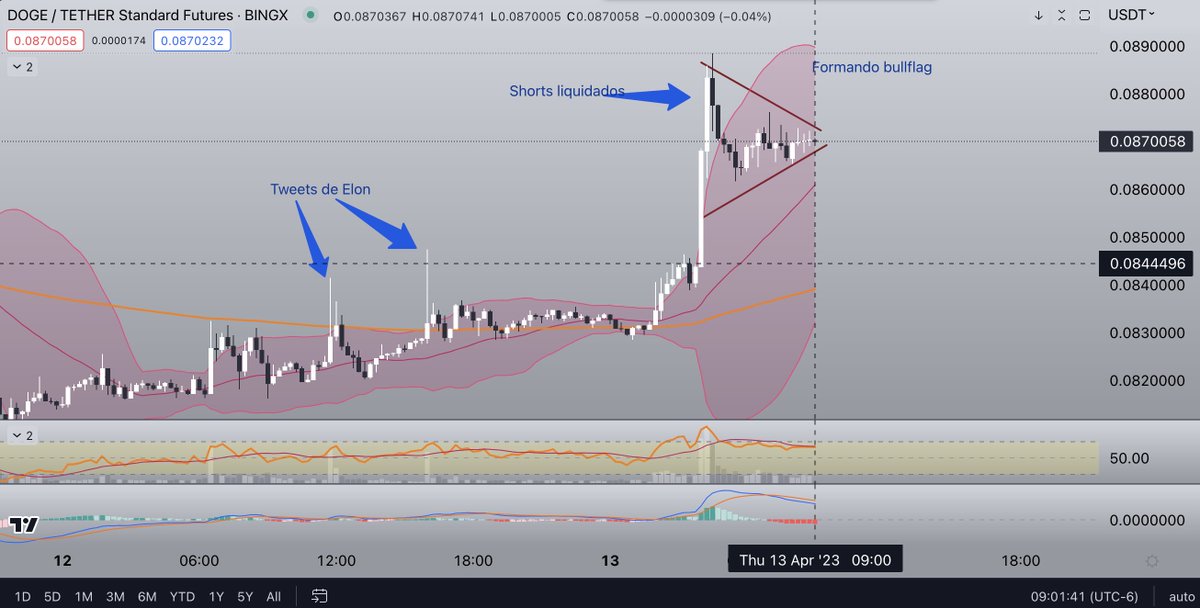Click the change value −0.0000309 (−0.04%)
Image resolution: width=1200 pixels, height=608 pixels.
[x=710, y=15]
